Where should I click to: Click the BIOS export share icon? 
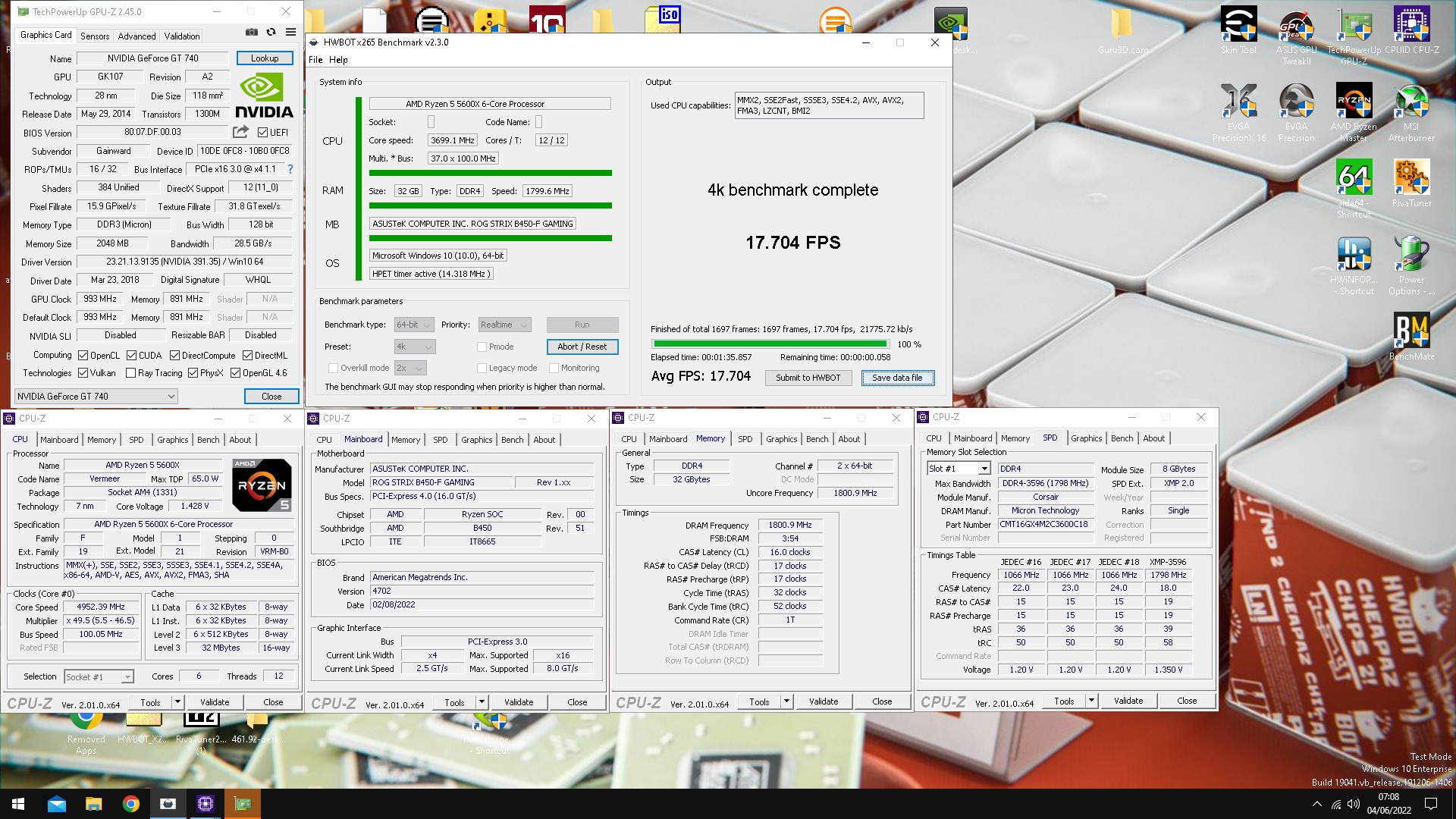pyautogui.click(x=240, y=132)
